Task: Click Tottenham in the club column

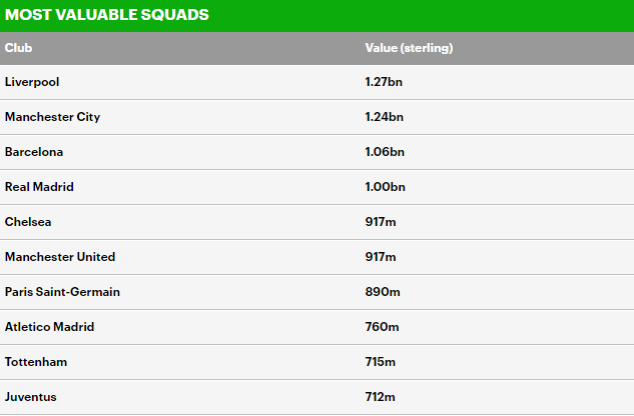Action: (36, 362)
